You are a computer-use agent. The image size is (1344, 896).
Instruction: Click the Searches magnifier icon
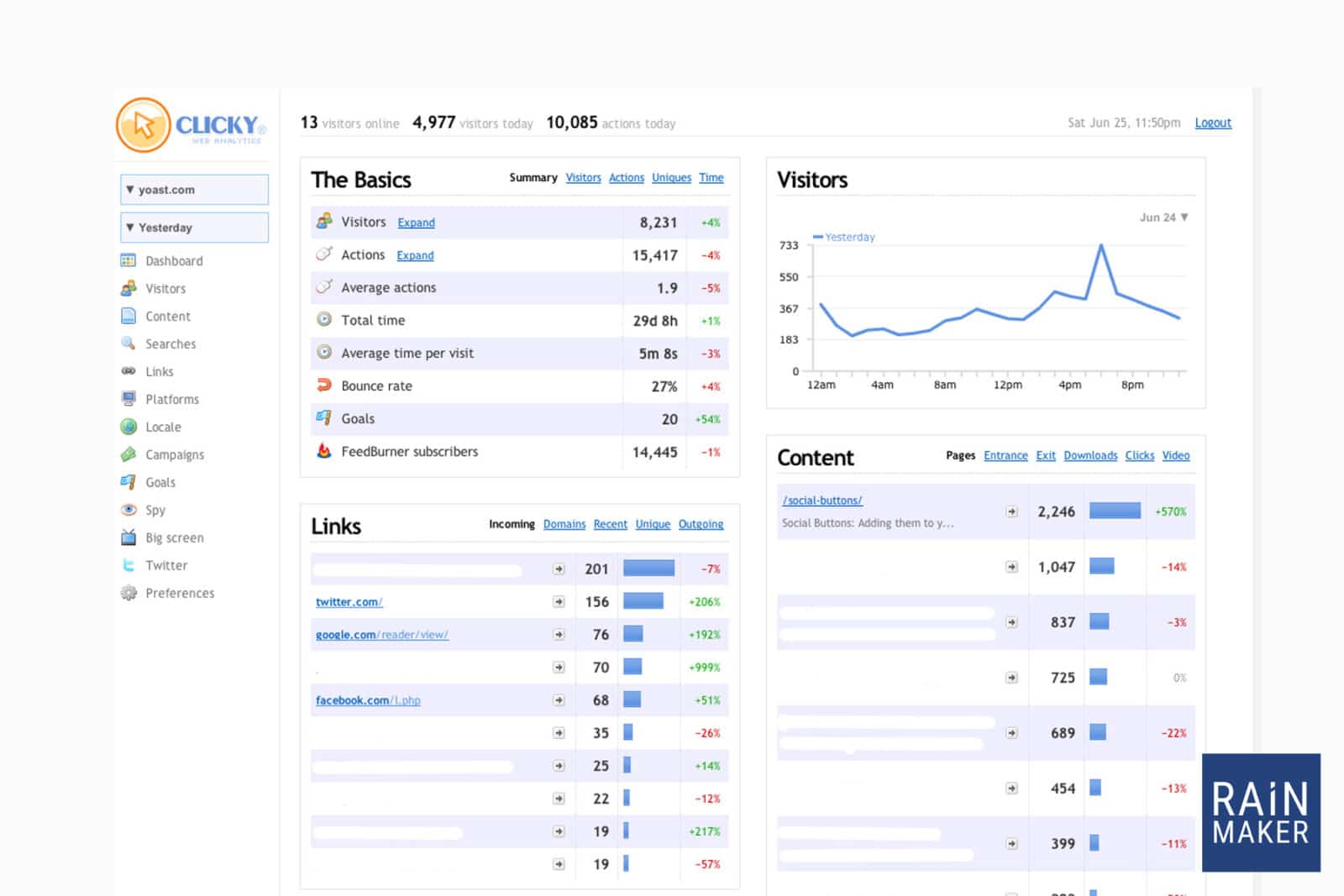129,343
